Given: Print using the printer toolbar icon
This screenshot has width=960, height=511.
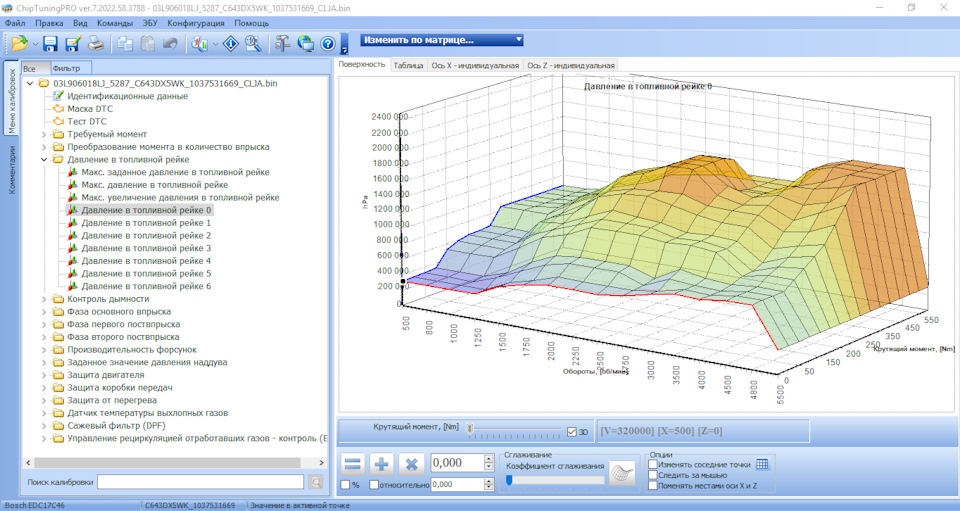Looking at the screenshot, I should [x=96, y=43].
